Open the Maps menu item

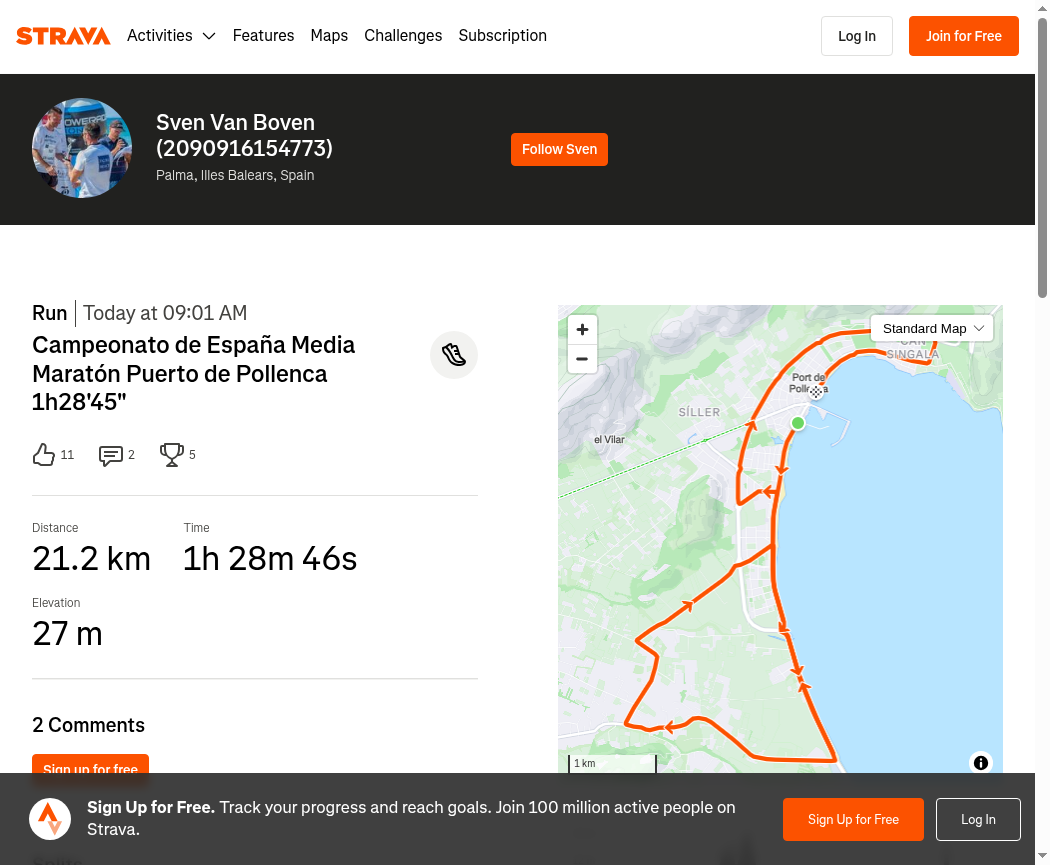pyautogui.click(x=329, y=35)
